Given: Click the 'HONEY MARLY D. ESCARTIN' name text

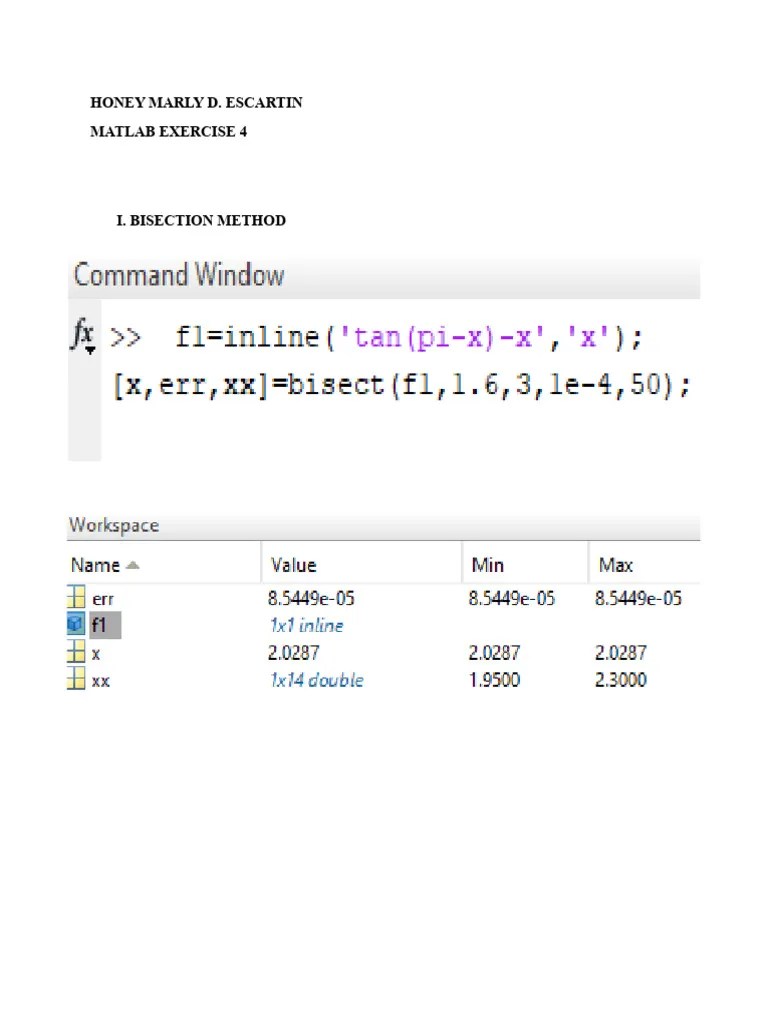Looking at the screenshot, I should pyautogui.click(x=196, y=103).
